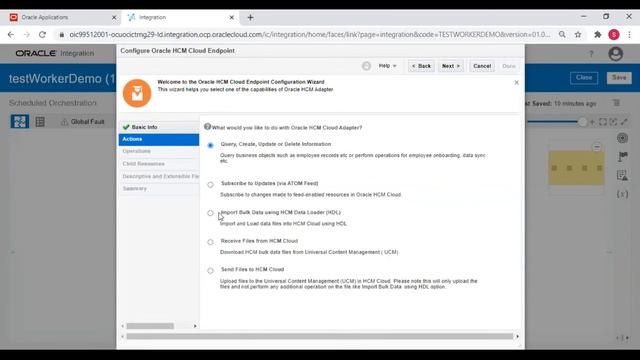Click the help question icon beside the prompt
This screenshot has height=360, width=640.
[207, 127]
